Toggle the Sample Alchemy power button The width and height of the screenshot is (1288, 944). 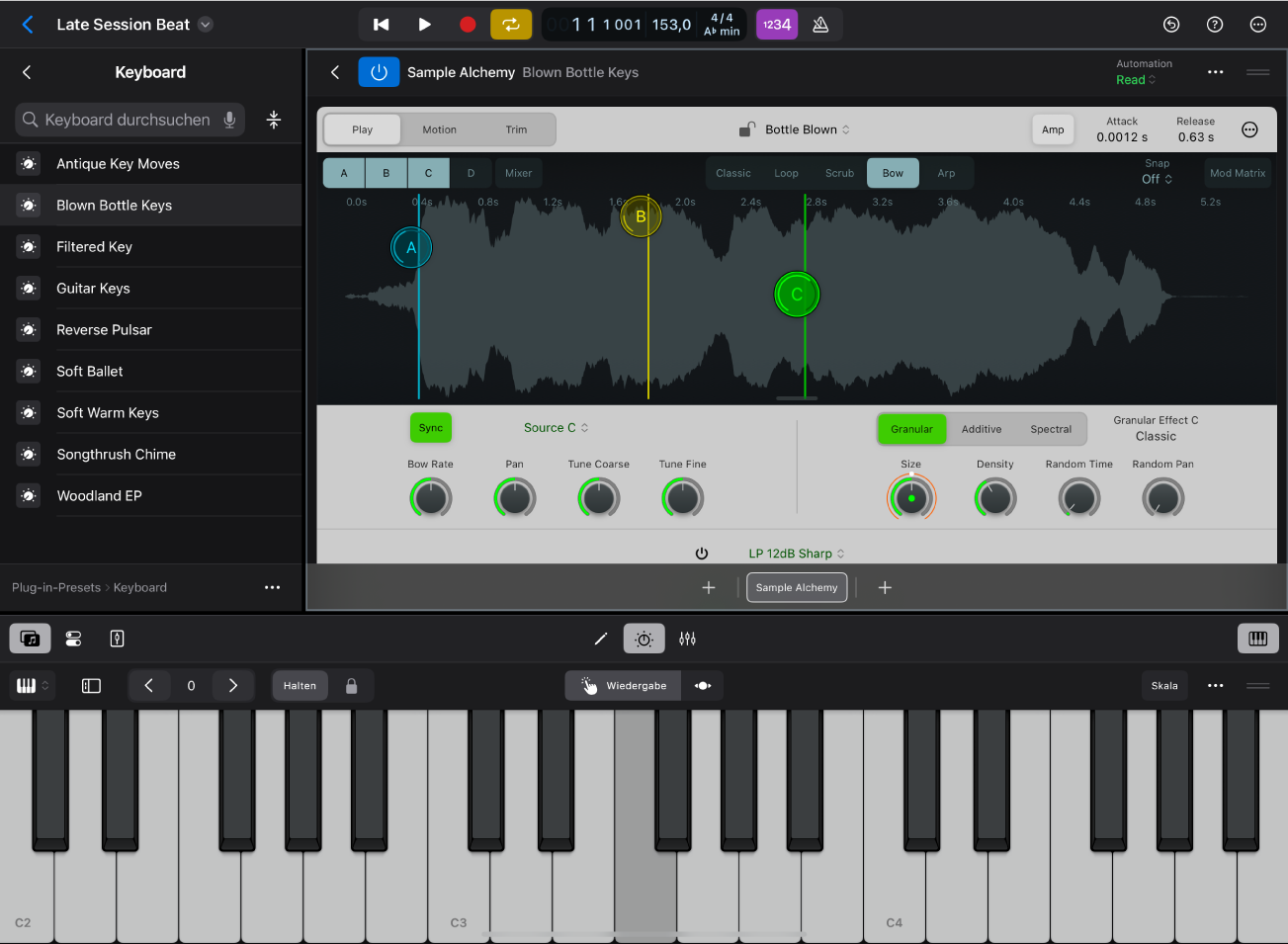[x=379, y=71]
